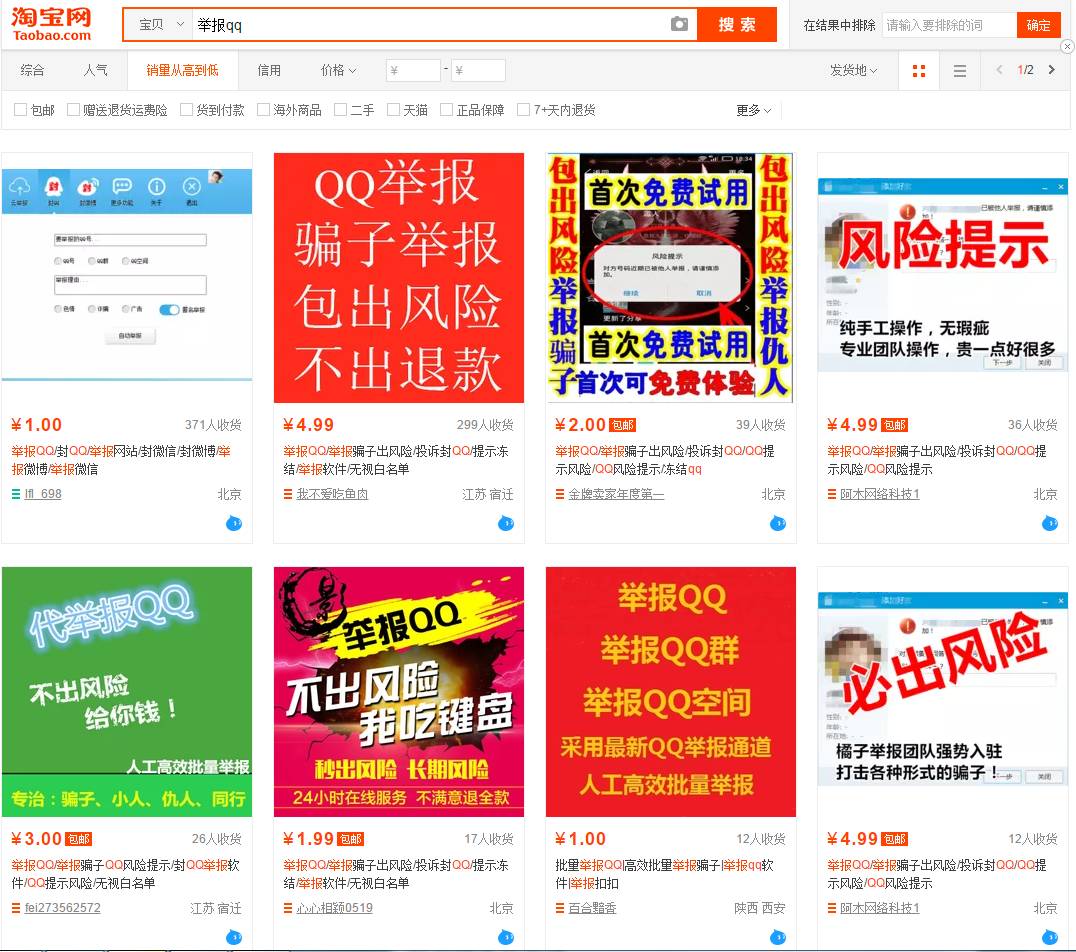Open seller link lfl_698
This screenshot has width=1076, height=952.
pyautogui.click(x=43, y=494)
